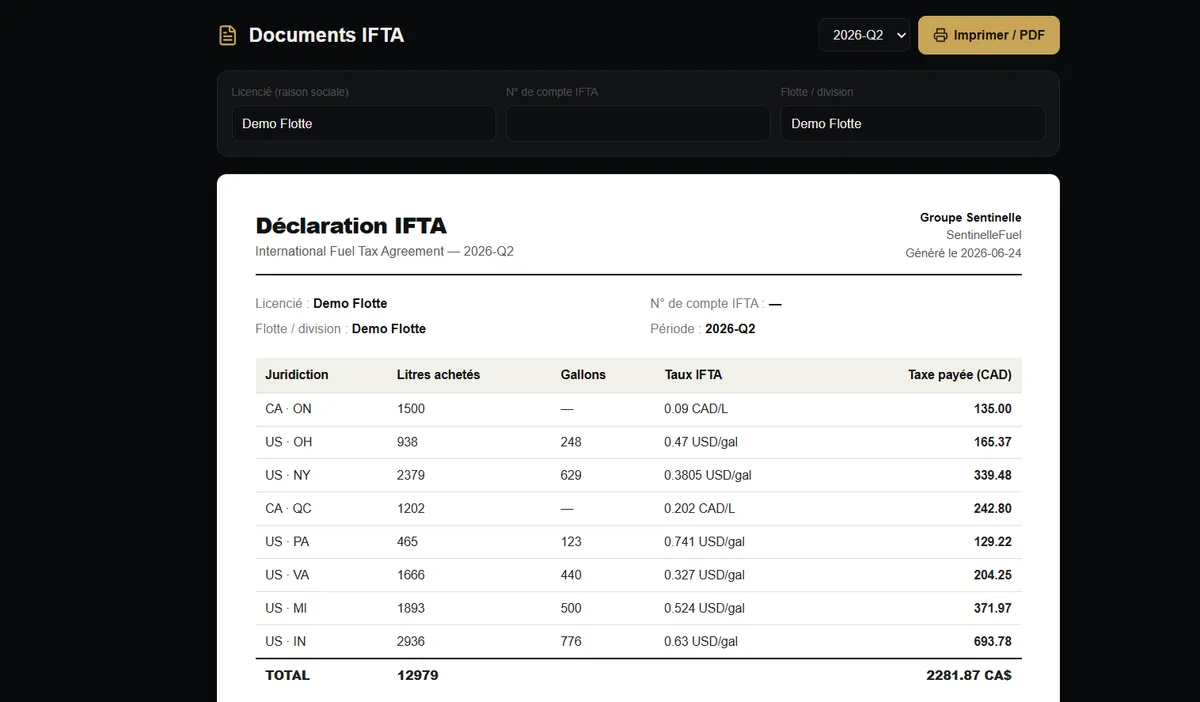This screenshot has width=1200, height=702.
Task: Click the Litres achetés column header
Action: coord(438,375)
